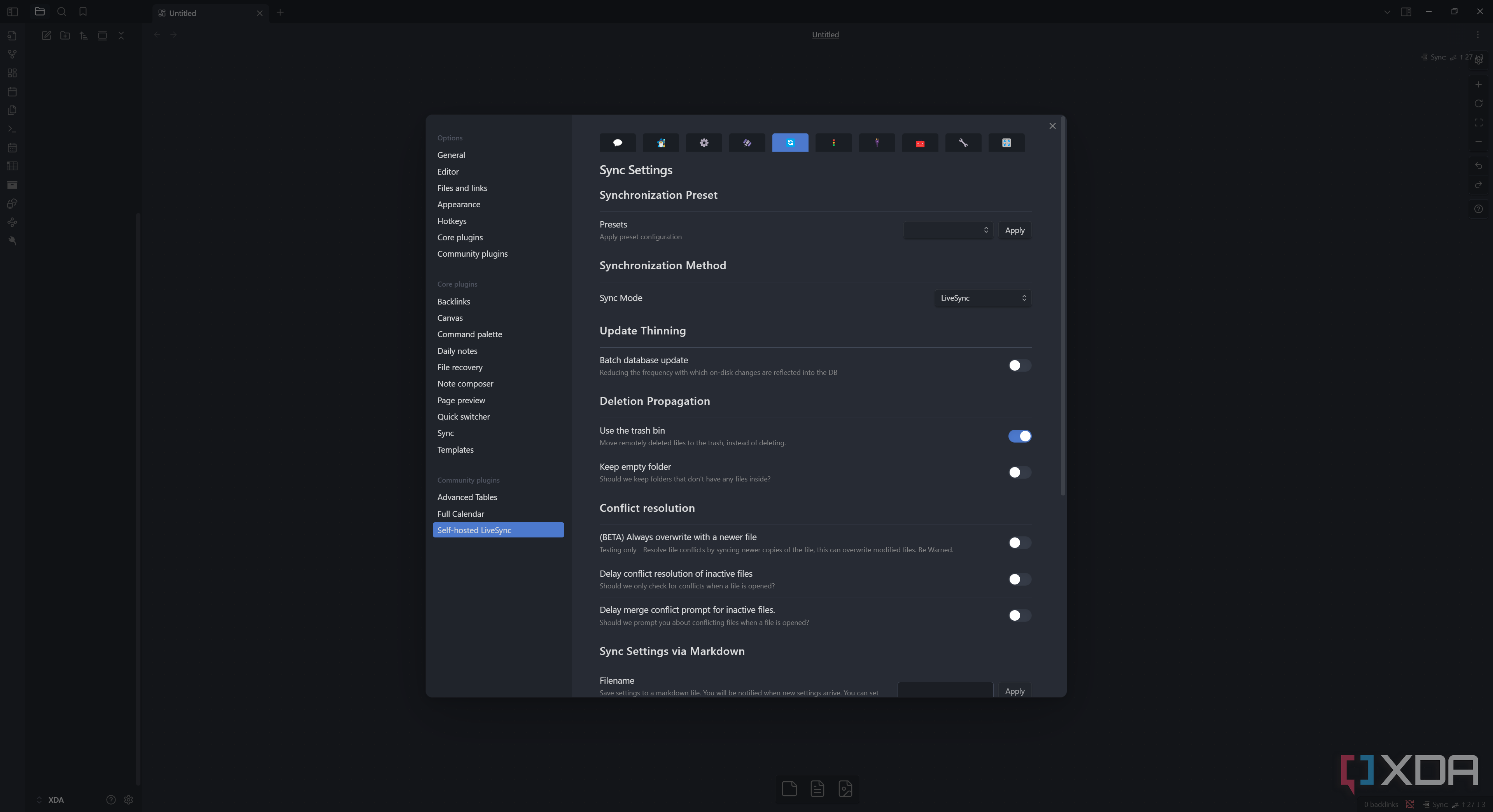Select Community plugins in settings sidebar

point(472,254)
